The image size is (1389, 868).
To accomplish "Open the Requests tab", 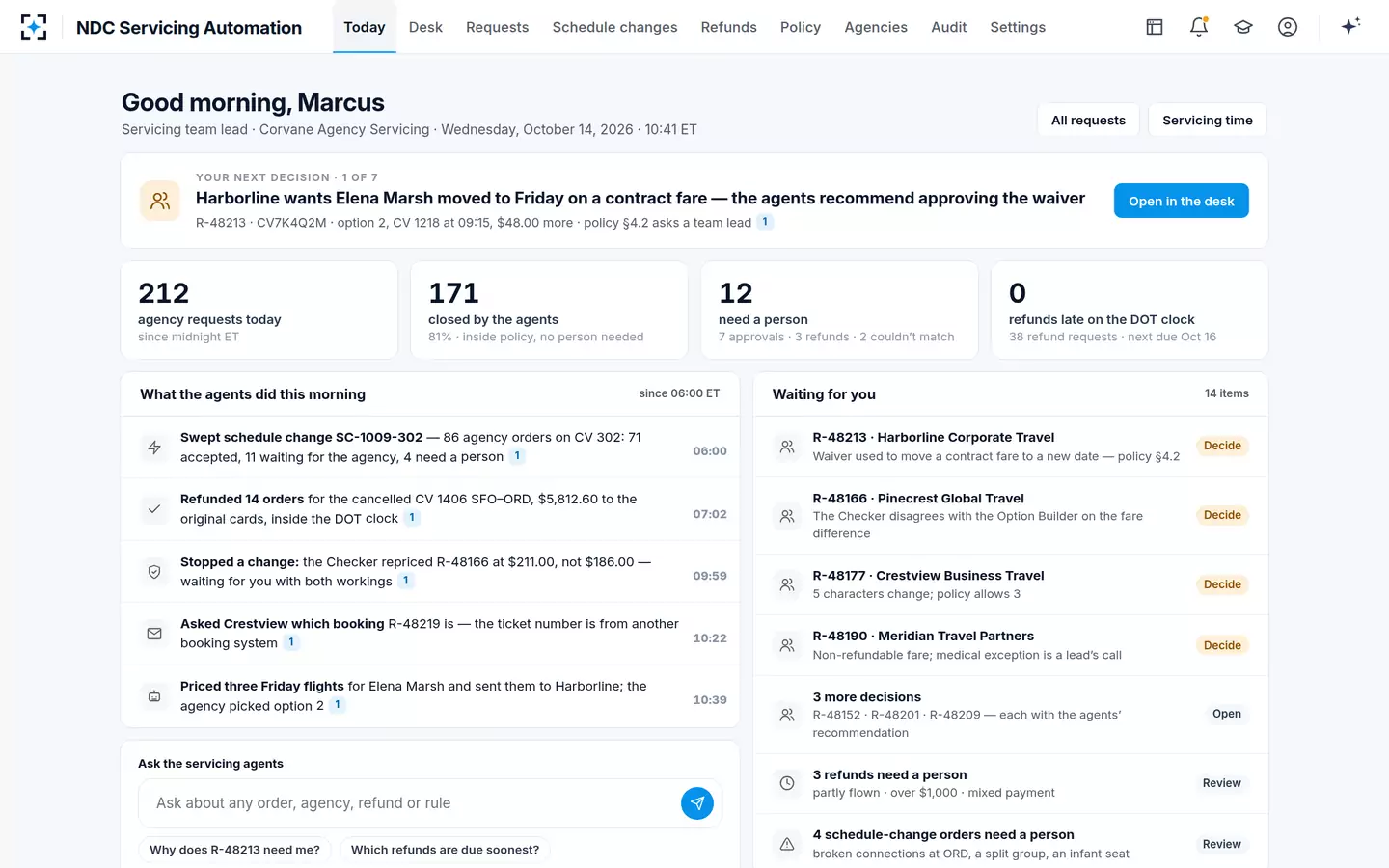I will coord(498,27).
